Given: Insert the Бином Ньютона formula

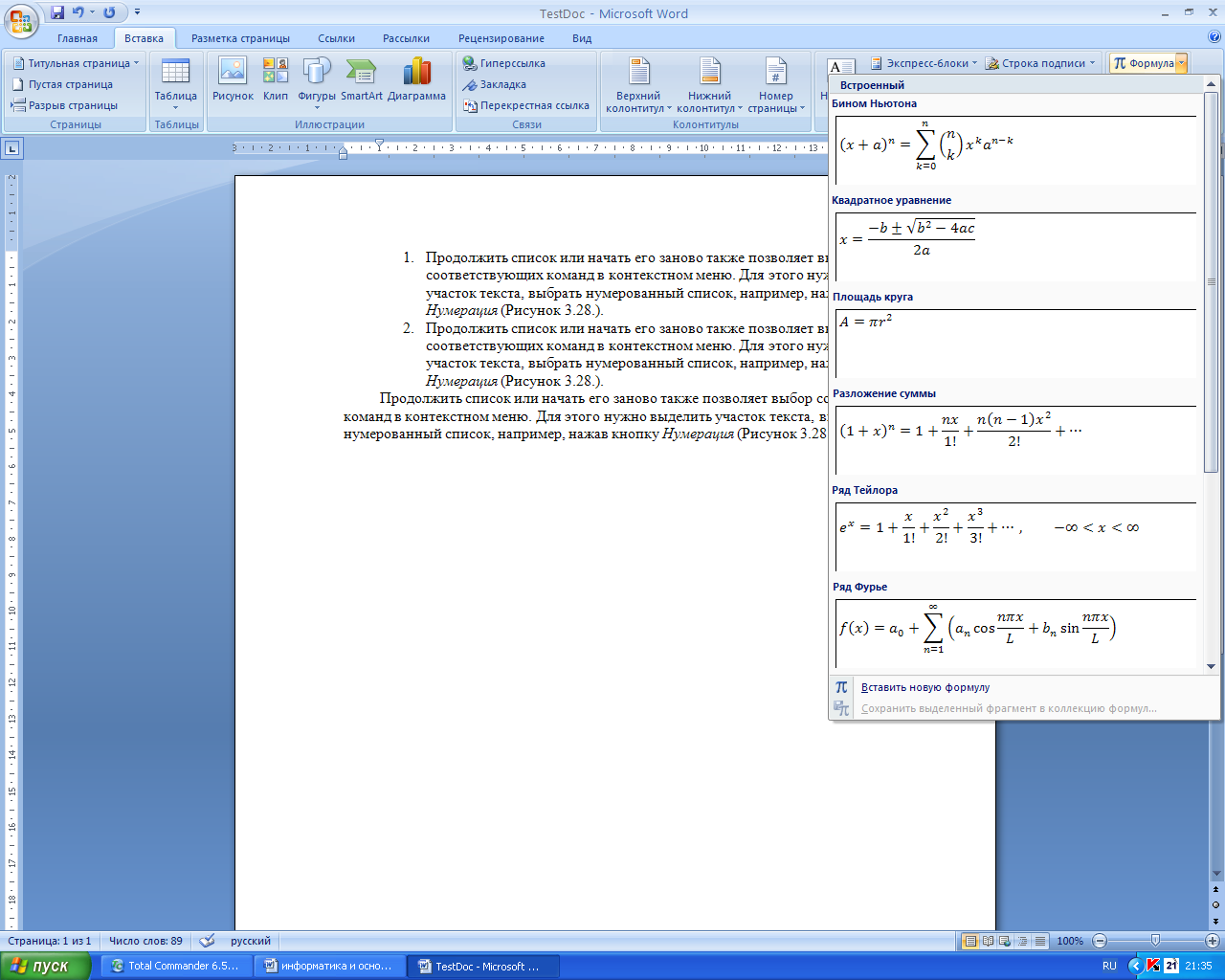Looking at the screenshot, I should point(1015,149).
